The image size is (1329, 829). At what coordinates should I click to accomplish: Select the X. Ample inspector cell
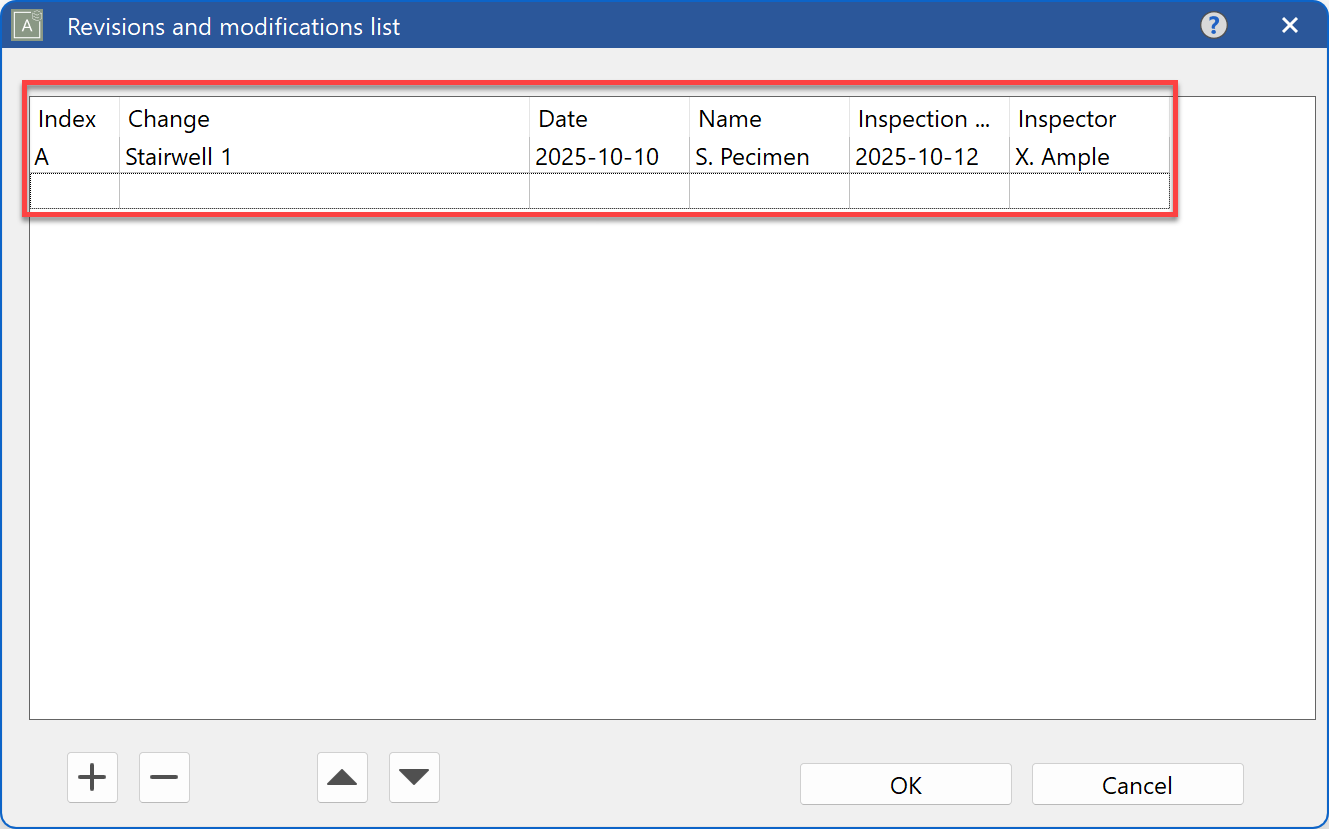[1088, 157]
